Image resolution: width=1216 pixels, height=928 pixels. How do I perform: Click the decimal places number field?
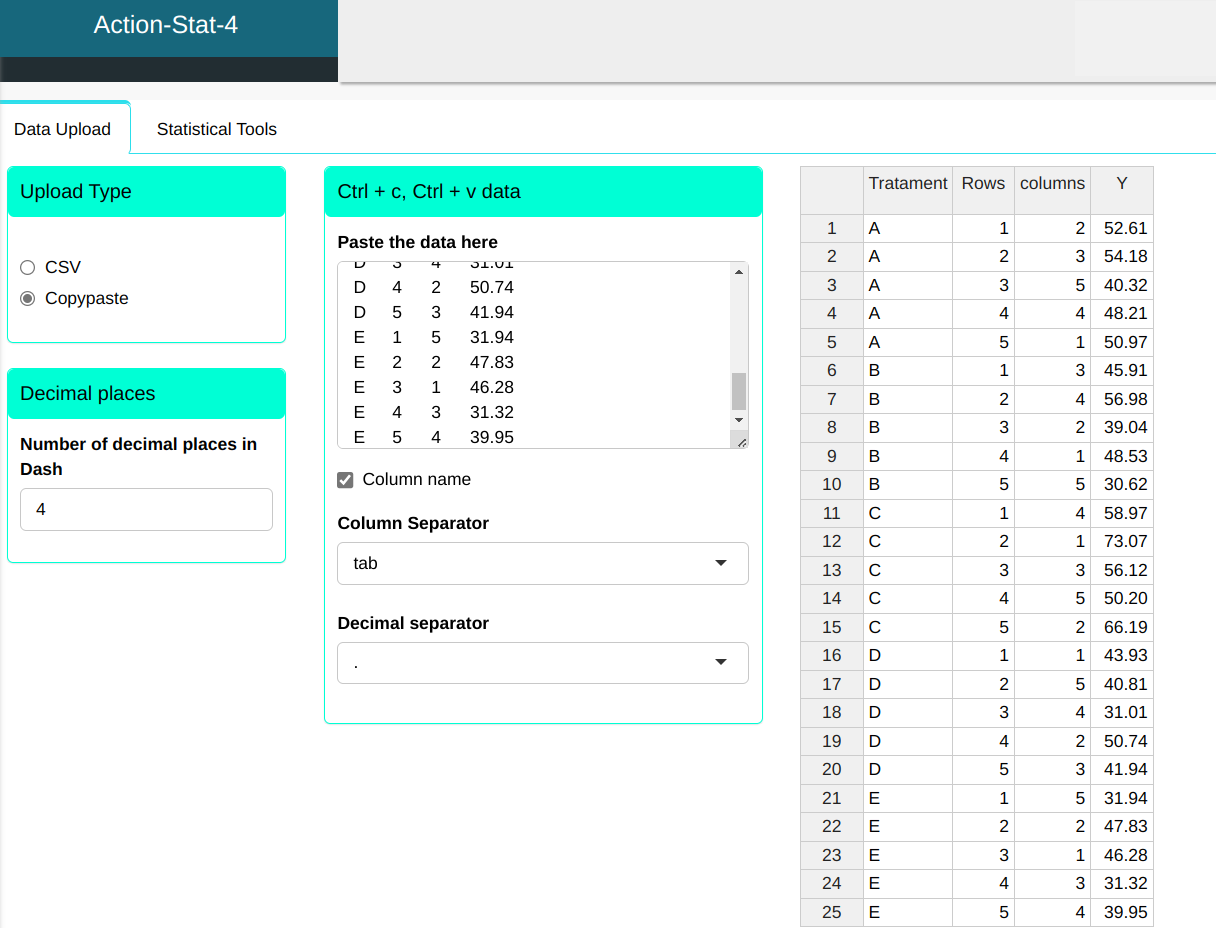click(x=146, y=509)
